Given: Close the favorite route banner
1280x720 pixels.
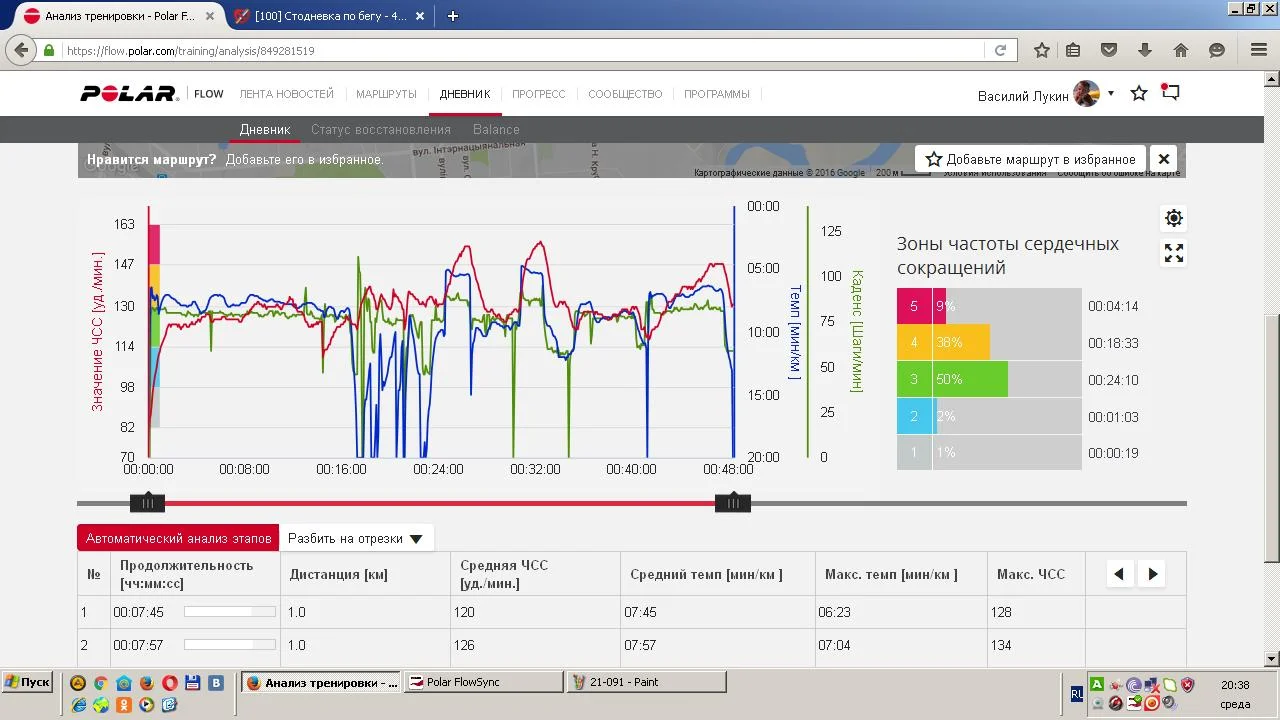Looking at the screenshot, I should click(1164, 159).
